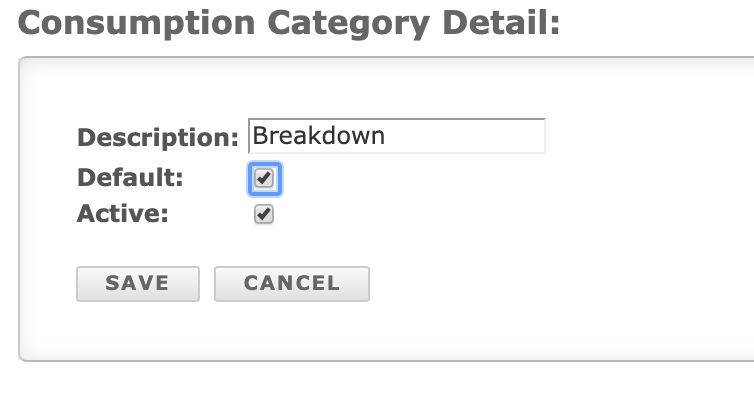Click the blank area below the SAVE button

point(138,330)
